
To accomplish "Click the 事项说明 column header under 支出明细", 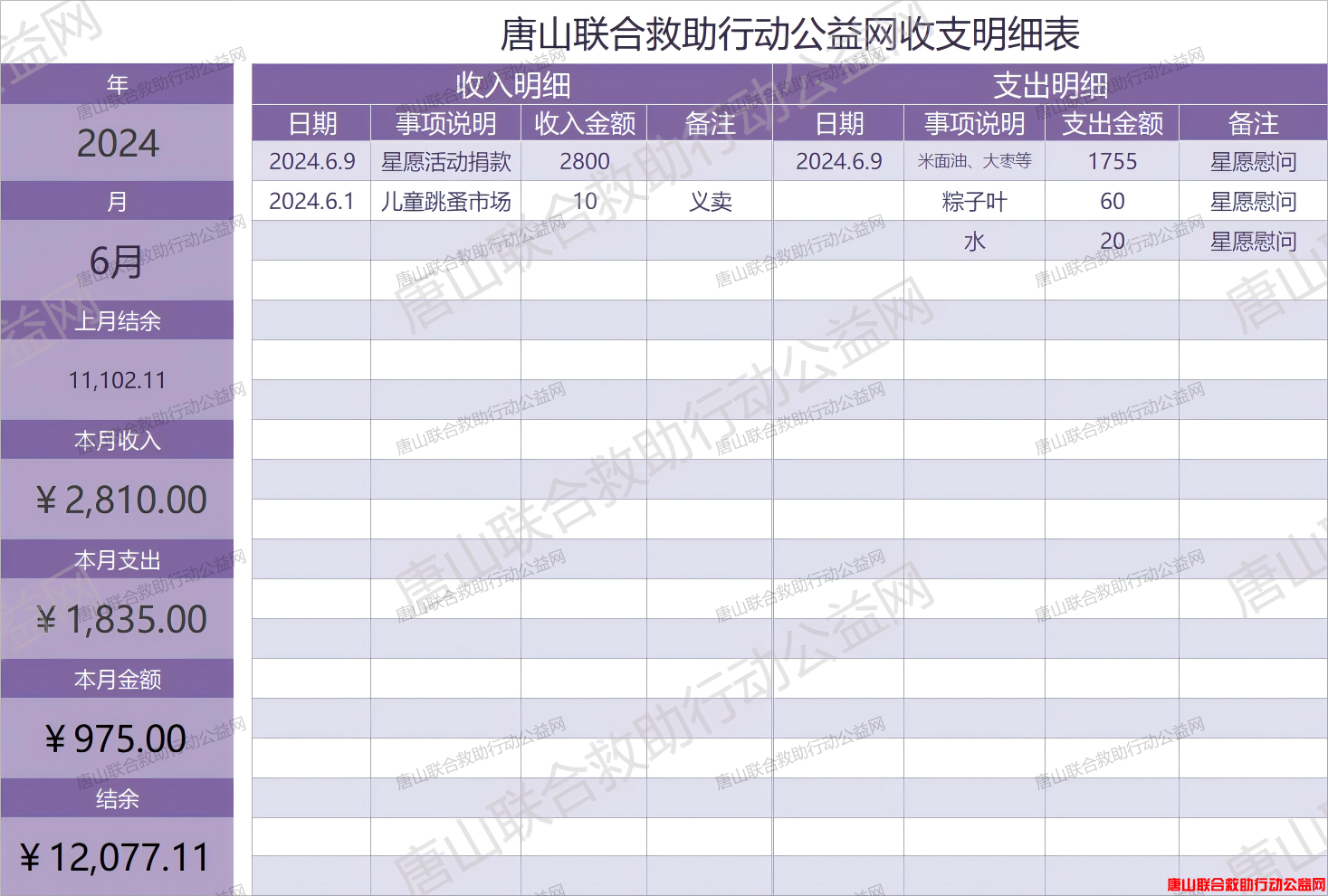I will pos(974,123).
